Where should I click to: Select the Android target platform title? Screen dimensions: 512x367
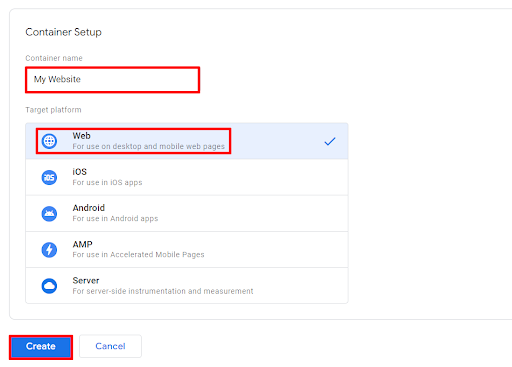tap(89, 208)
